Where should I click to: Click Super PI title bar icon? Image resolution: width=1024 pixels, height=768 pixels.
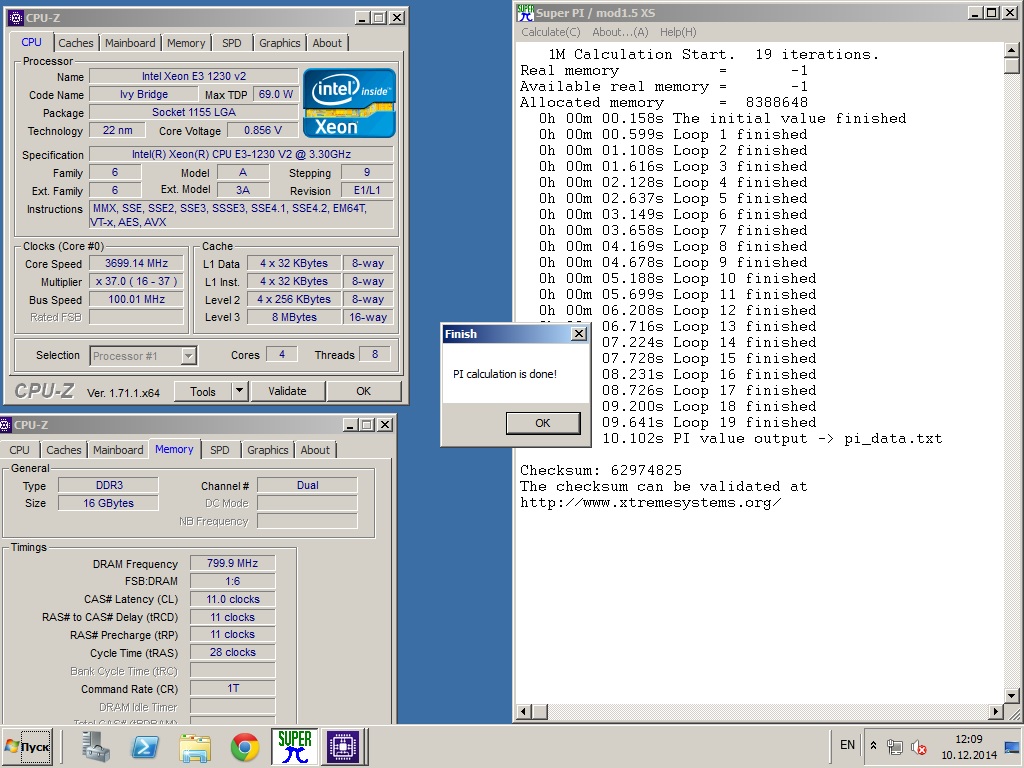pyautogui.click(x=525, y=12)
